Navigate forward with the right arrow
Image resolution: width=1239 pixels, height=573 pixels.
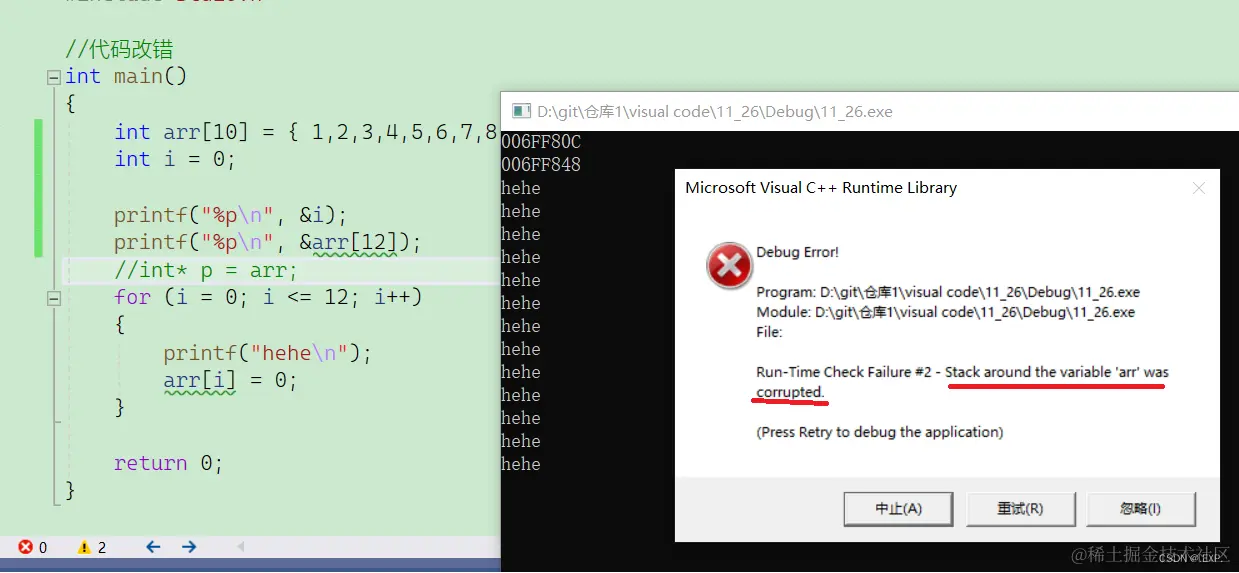[189, 547]
